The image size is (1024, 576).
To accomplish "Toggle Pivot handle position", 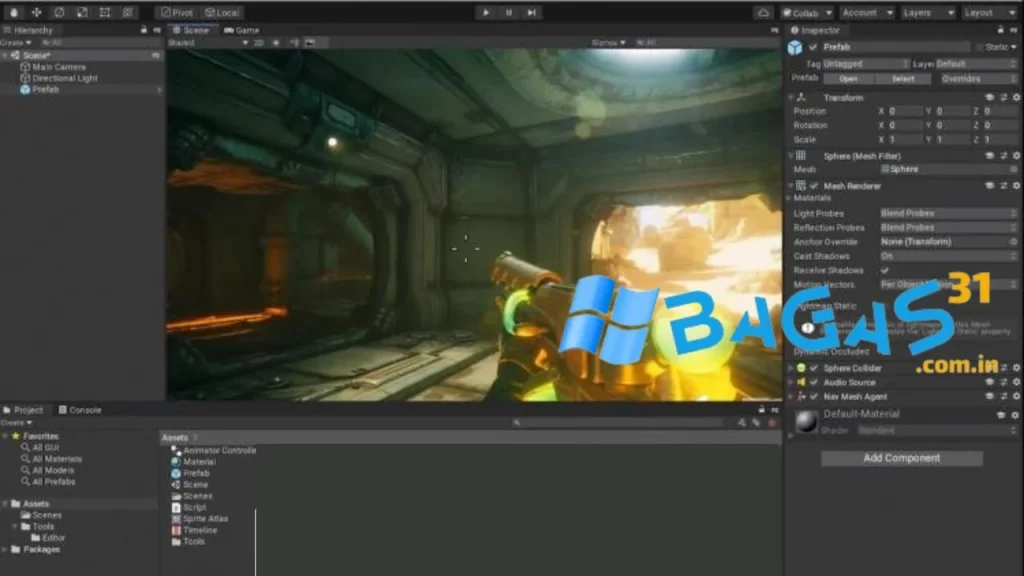I will (x=176, y=12).
